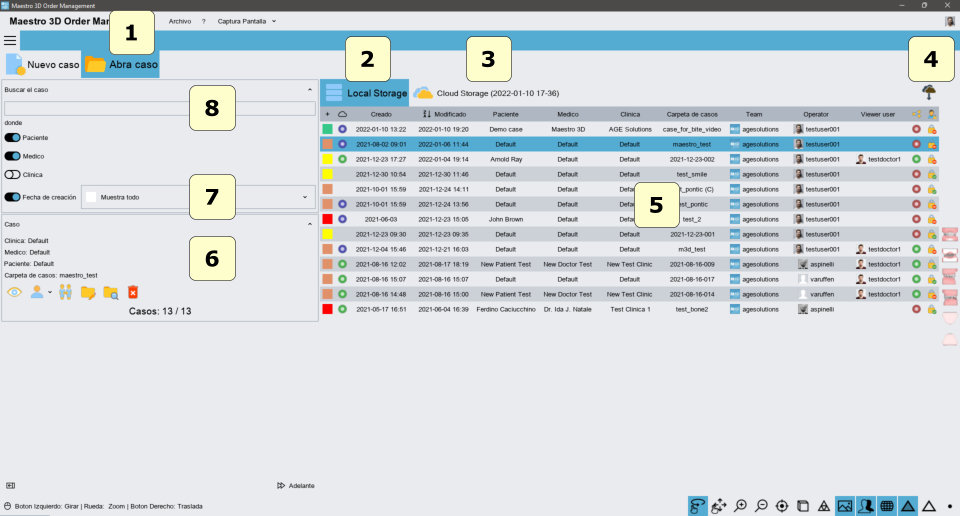Enable the Clinica search switch
The width and height of the screenshot is (960, 516).
click(12, 174)
